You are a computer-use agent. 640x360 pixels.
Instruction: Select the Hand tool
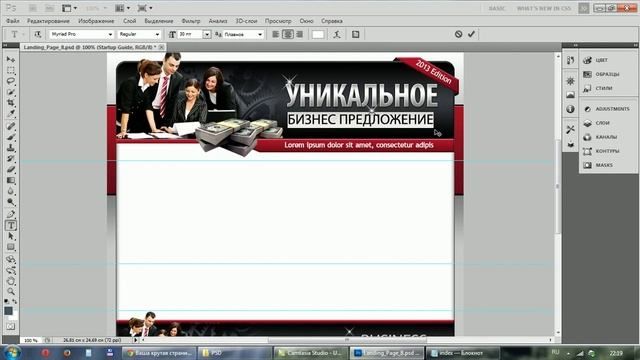[x=11, y=281]
